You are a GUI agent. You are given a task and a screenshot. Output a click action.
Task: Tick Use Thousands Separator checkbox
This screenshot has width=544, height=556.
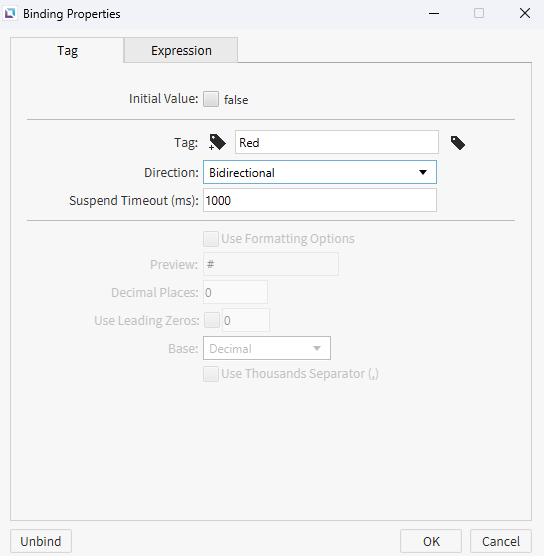tap(211, 374)
